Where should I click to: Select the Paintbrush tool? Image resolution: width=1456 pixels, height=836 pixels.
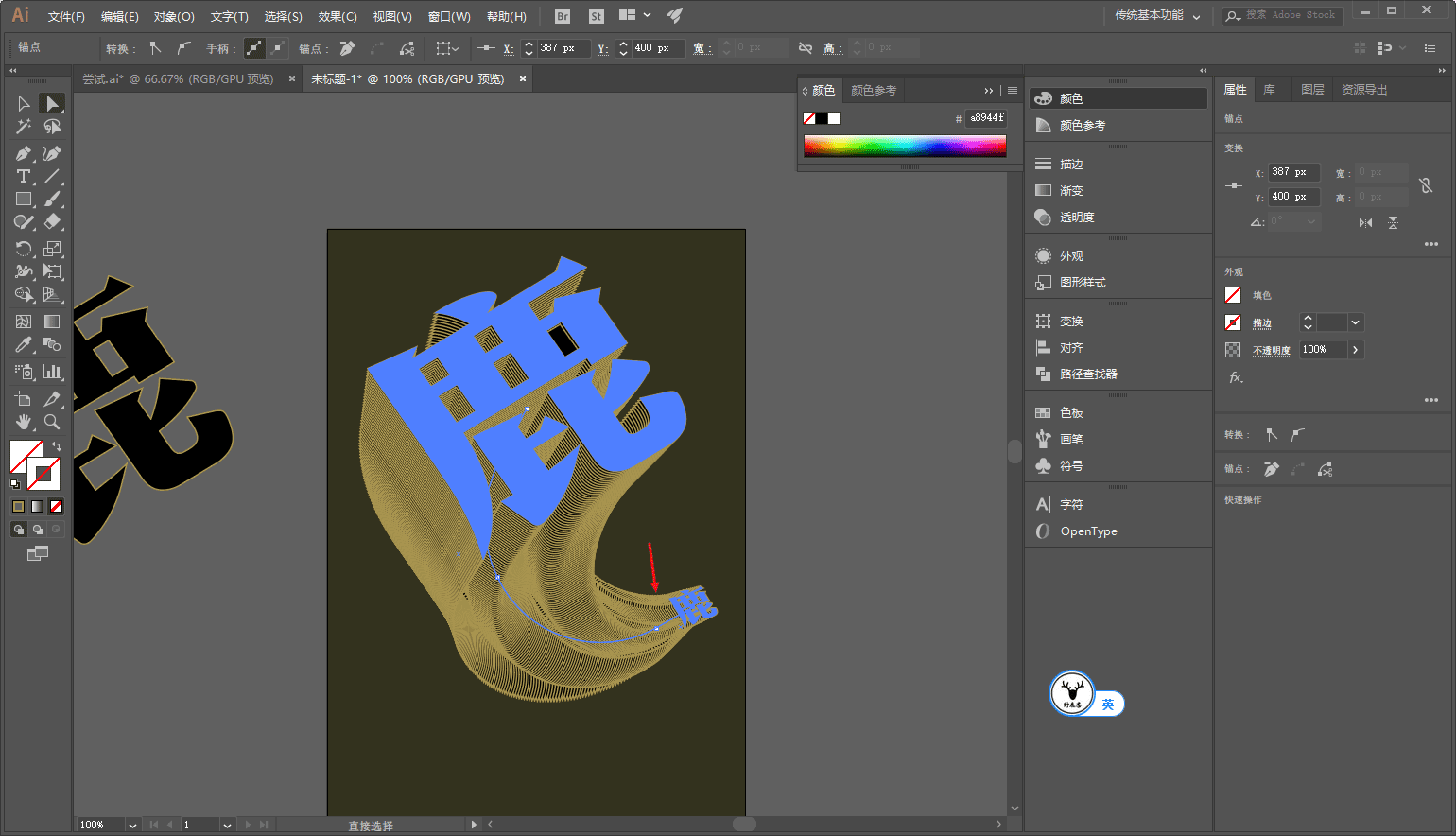click(x=52, y=199)
